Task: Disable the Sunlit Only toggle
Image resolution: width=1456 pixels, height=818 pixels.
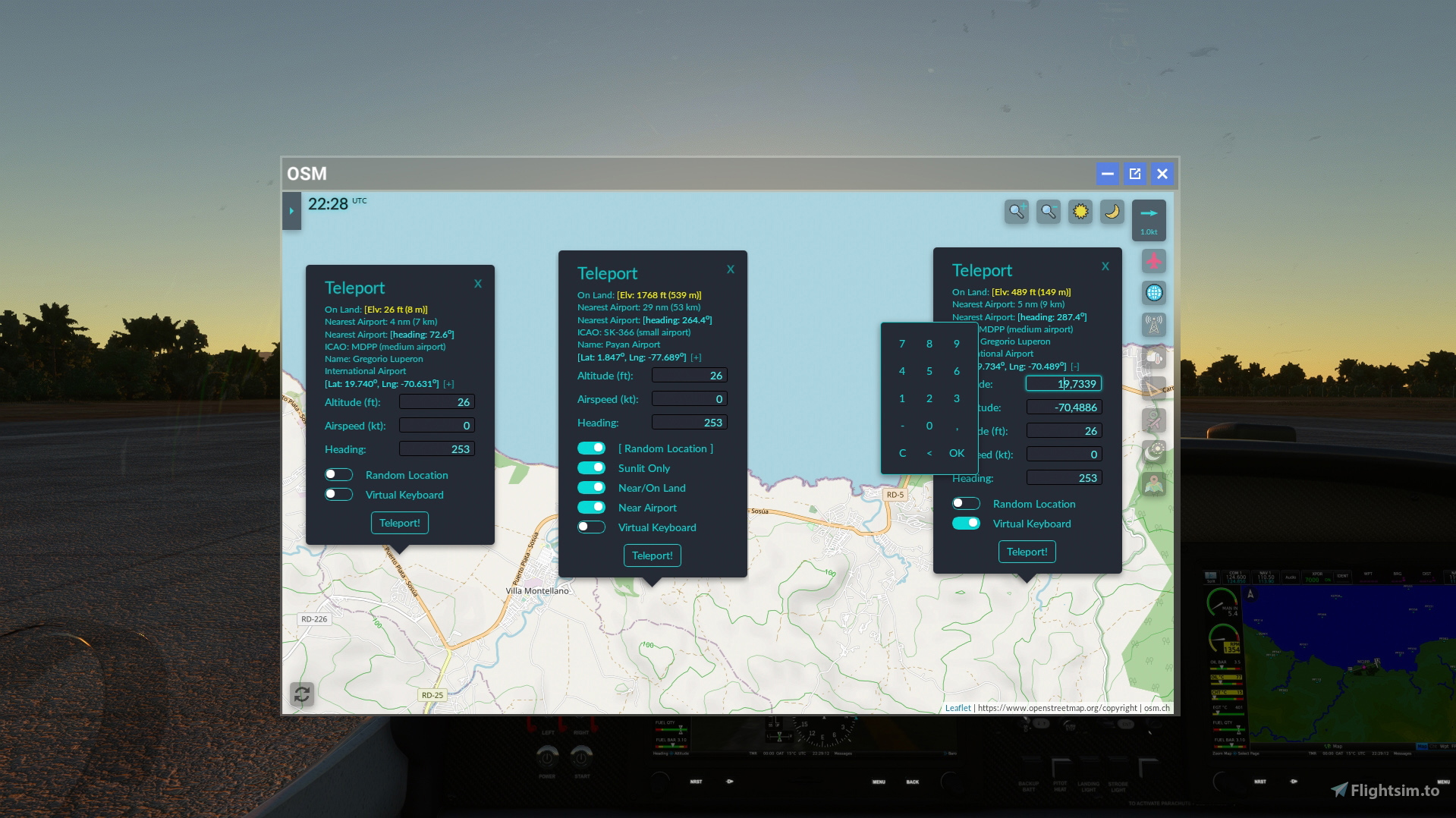Action: pyautogui.click(x=591, y=467)
